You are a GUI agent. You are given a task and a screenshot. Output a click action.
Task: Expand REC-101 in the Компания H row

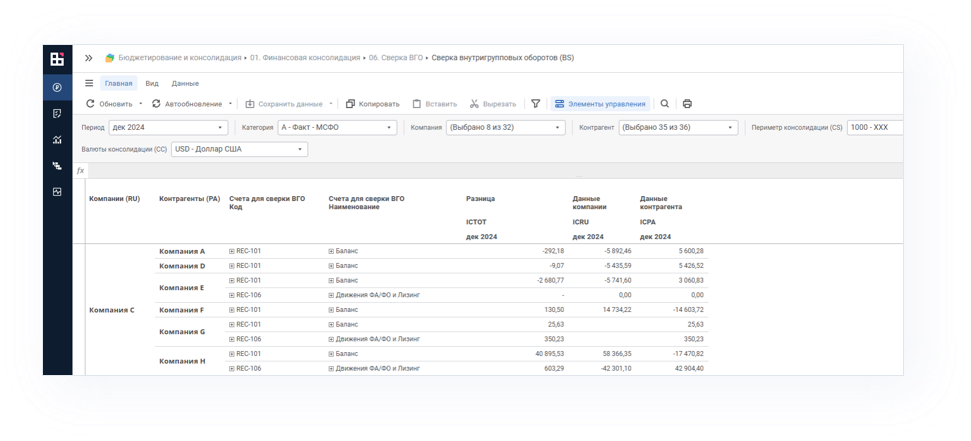point(232,354)
